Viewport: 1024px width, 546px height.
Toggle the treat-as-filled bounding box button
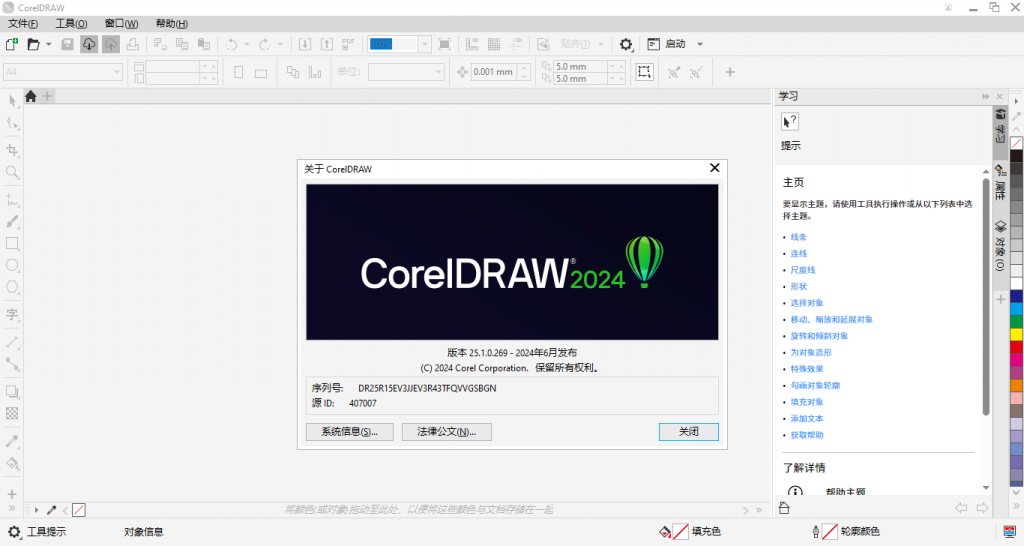(x=645, y=72)
